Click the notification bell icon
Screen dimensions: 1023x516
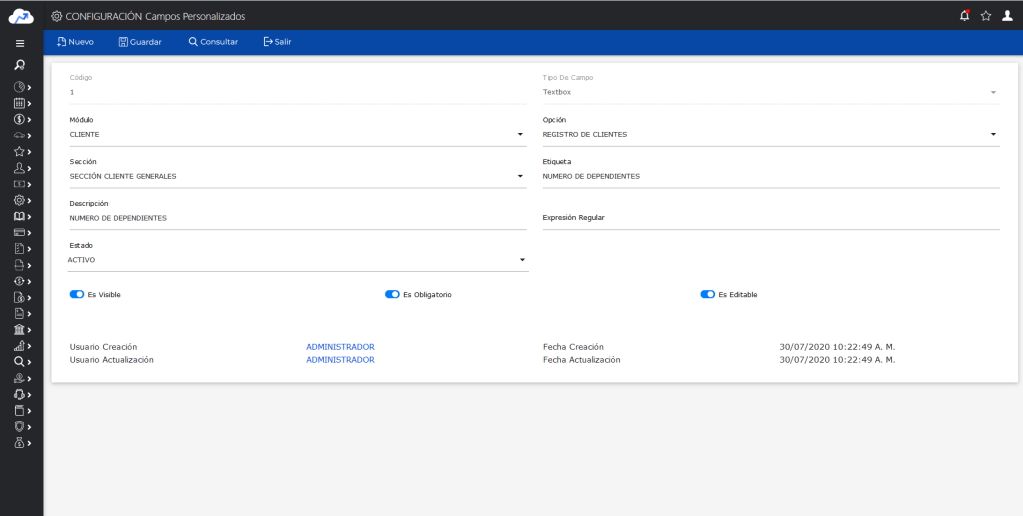pos(964,16)
